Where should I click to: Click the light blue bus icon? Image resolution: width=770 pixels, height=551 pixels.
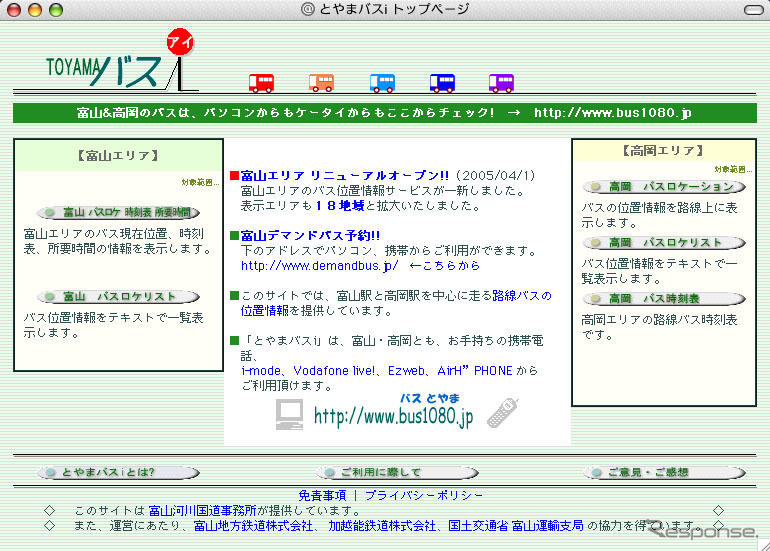pos(382,83)
